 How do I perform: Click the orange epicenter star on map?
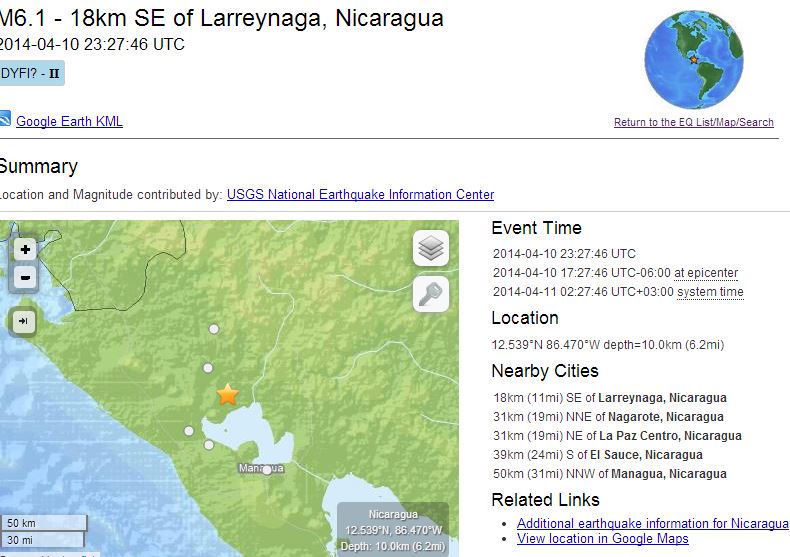coord(228,395)
